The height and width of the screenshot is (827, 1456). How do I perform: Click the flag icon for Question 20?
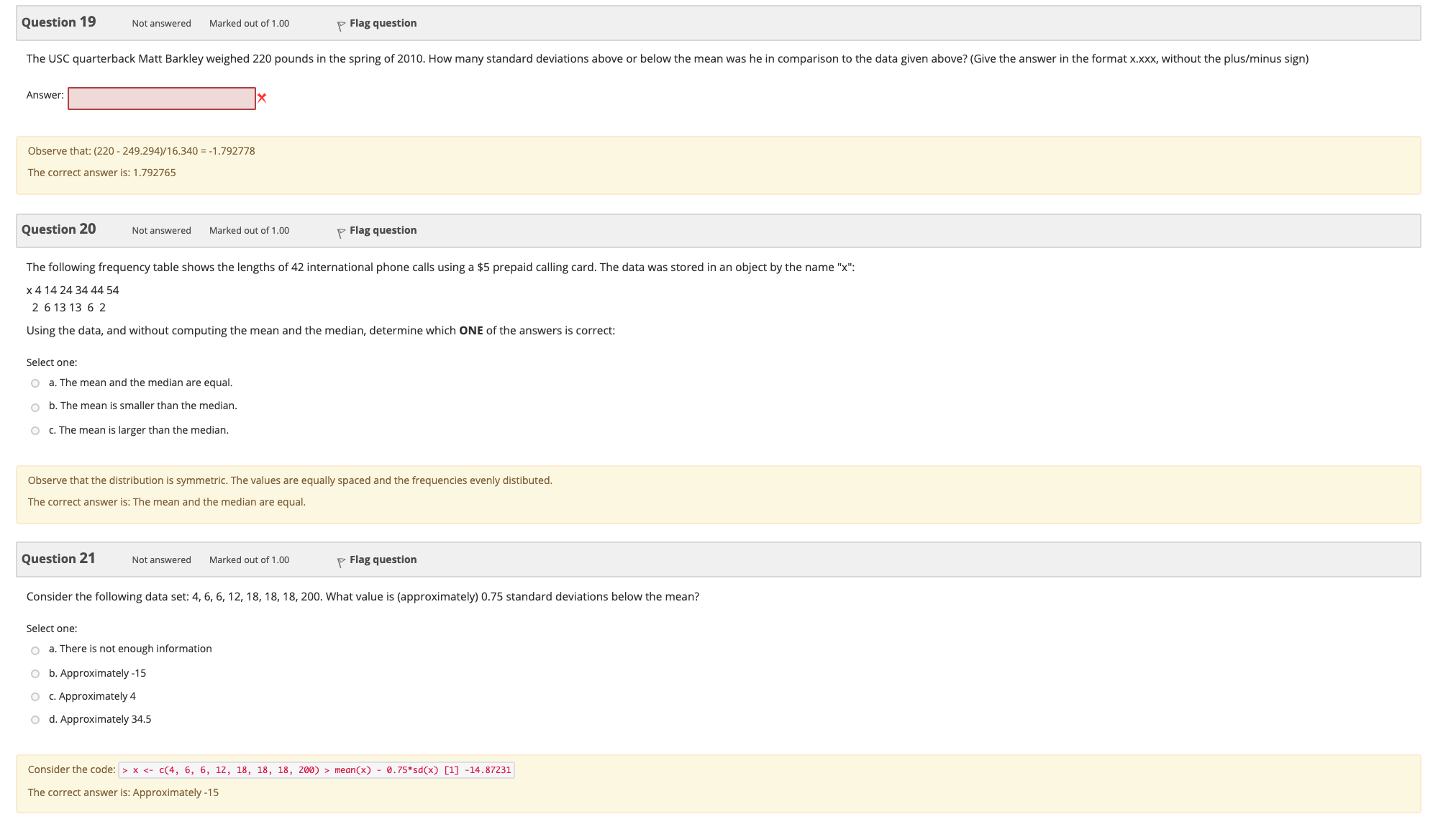[341, 233]
